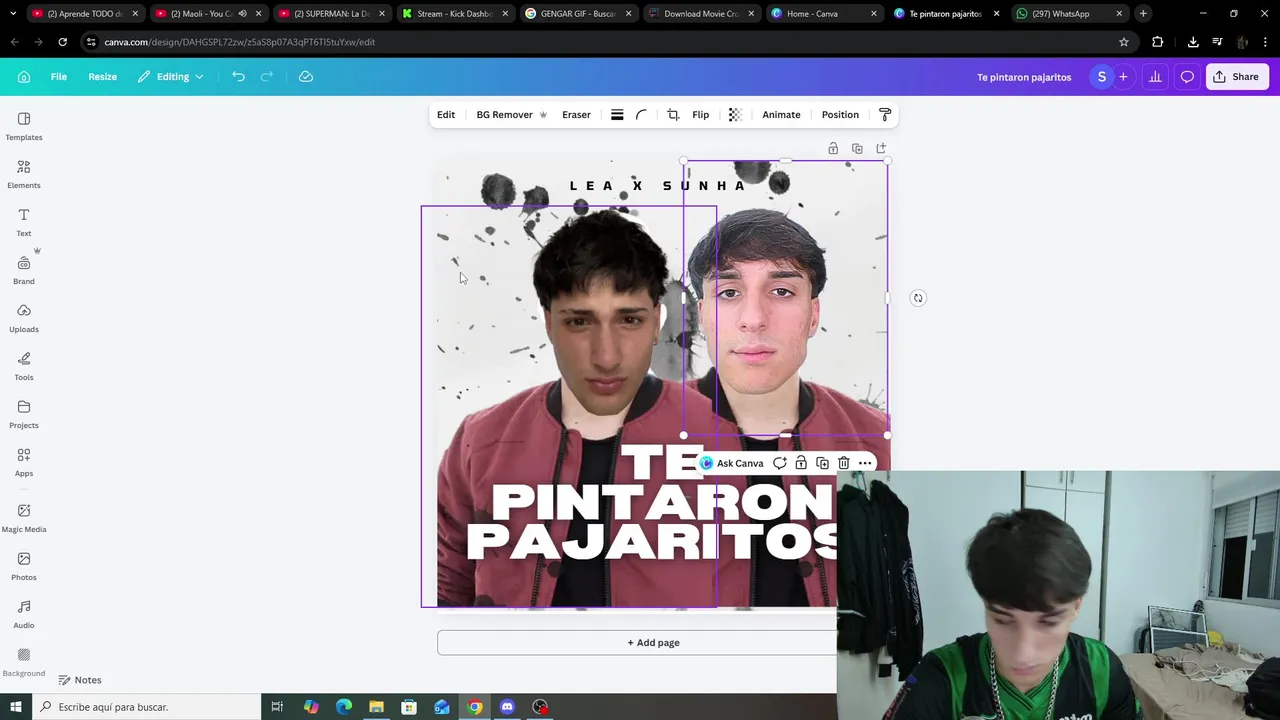1280x720 pixels.
Task: Select the Text tool in sidebar
Action: [x=24, y=222]
